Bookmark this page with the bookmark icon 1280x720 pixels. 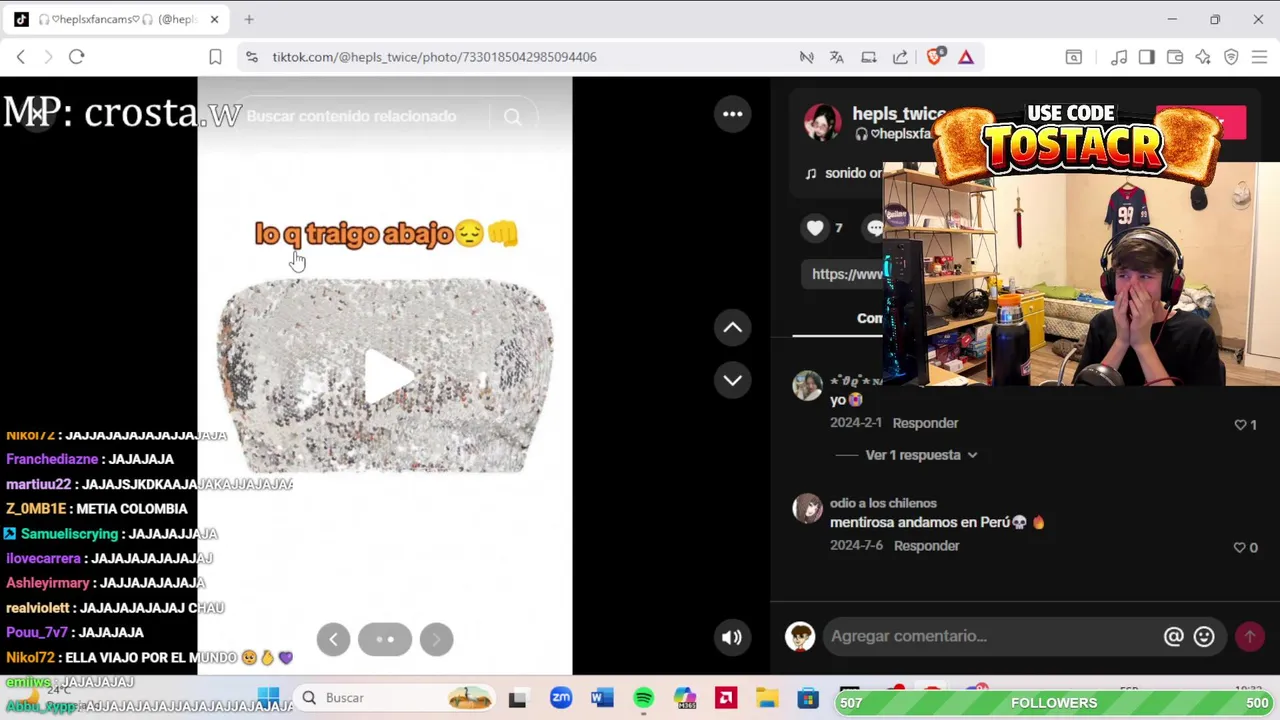215,57
